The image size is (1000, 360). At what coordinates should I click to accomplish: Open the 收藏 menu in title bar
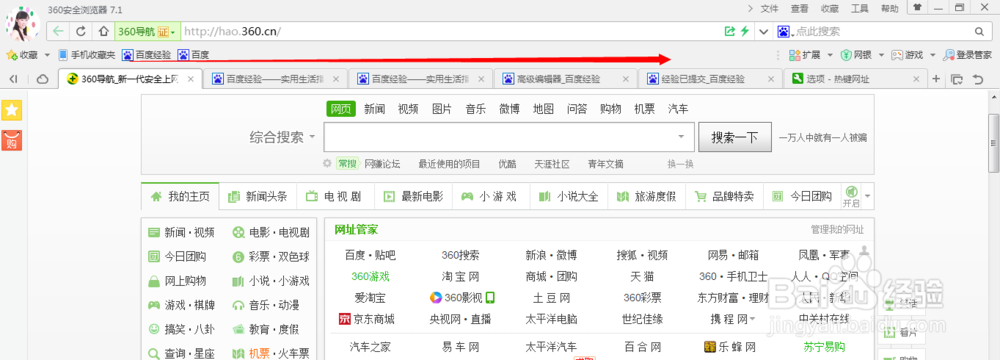click(830, 9)
